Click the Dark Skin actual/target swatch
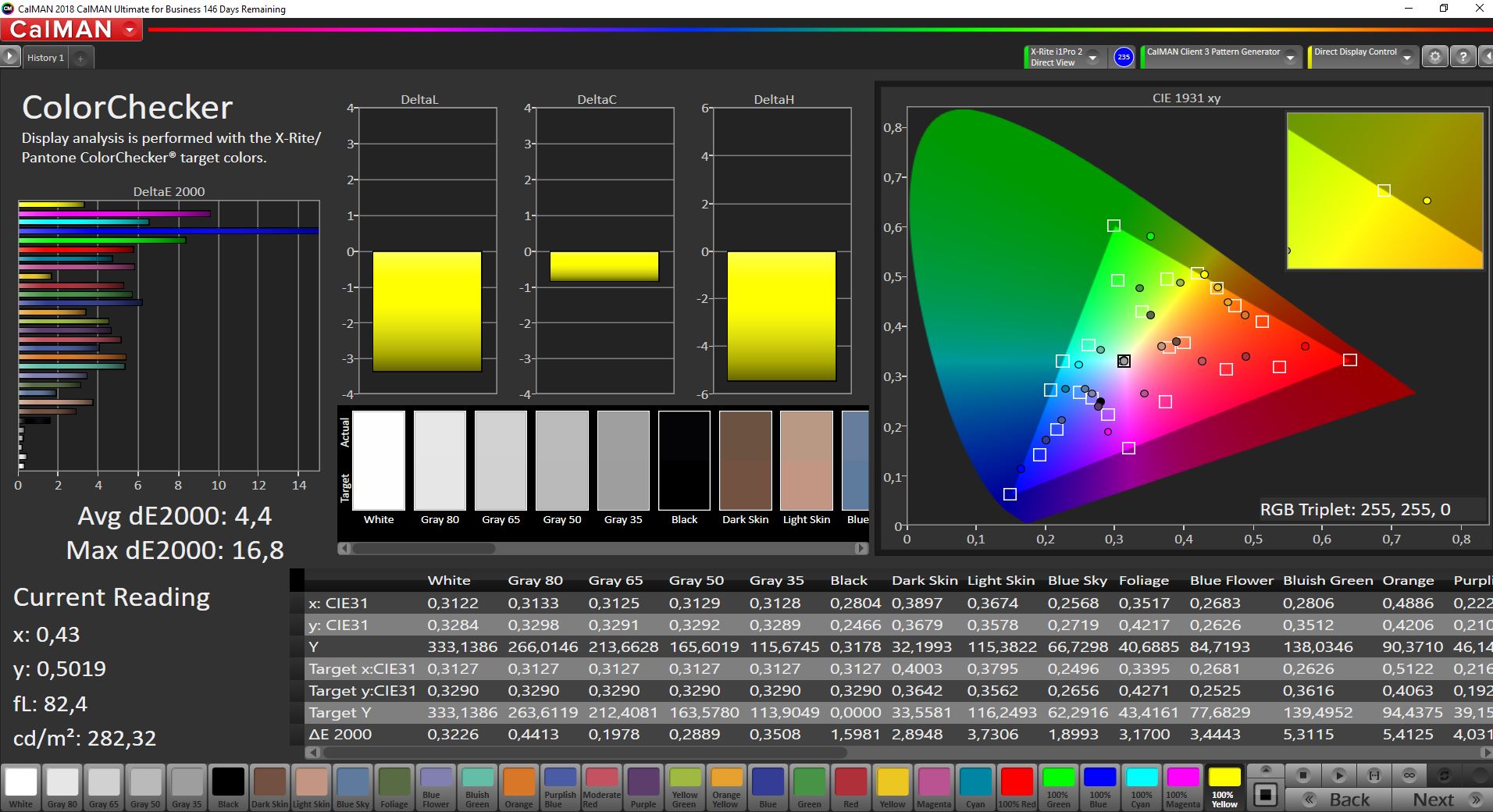This screenshot has width=1493, height=812. tap(745, 461)
